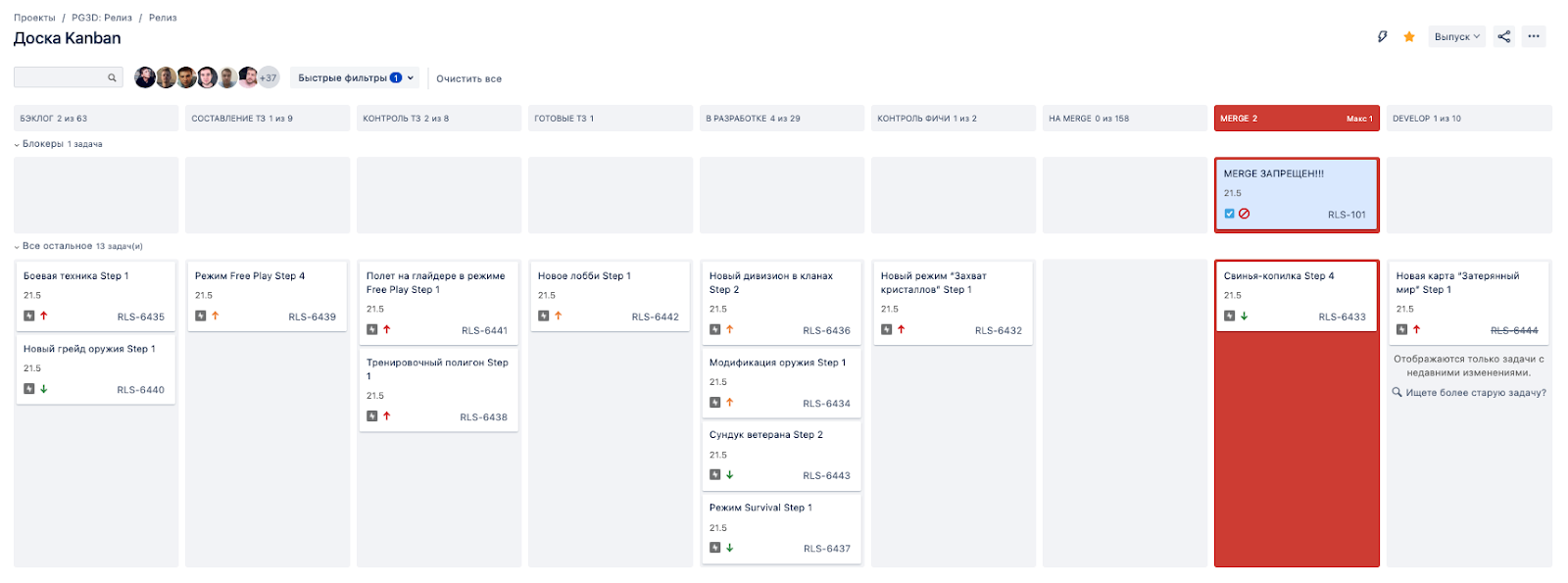
Task: Click the magnifier icon in search box
Action: [x=112, y=78]
